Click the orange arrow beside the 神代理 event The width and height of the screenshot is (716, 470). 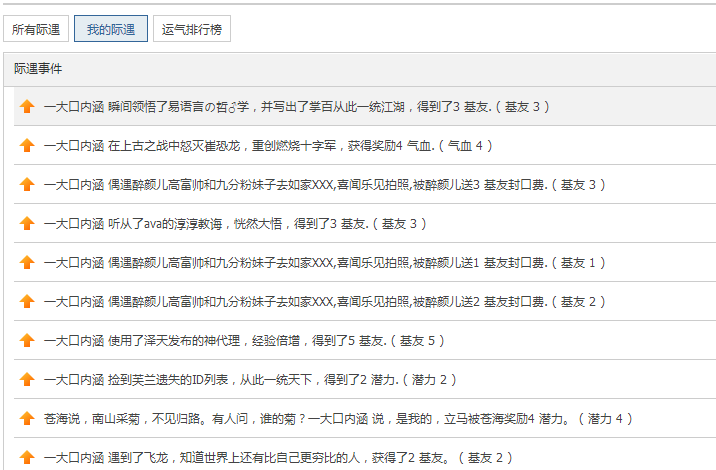tap(27, 340)
